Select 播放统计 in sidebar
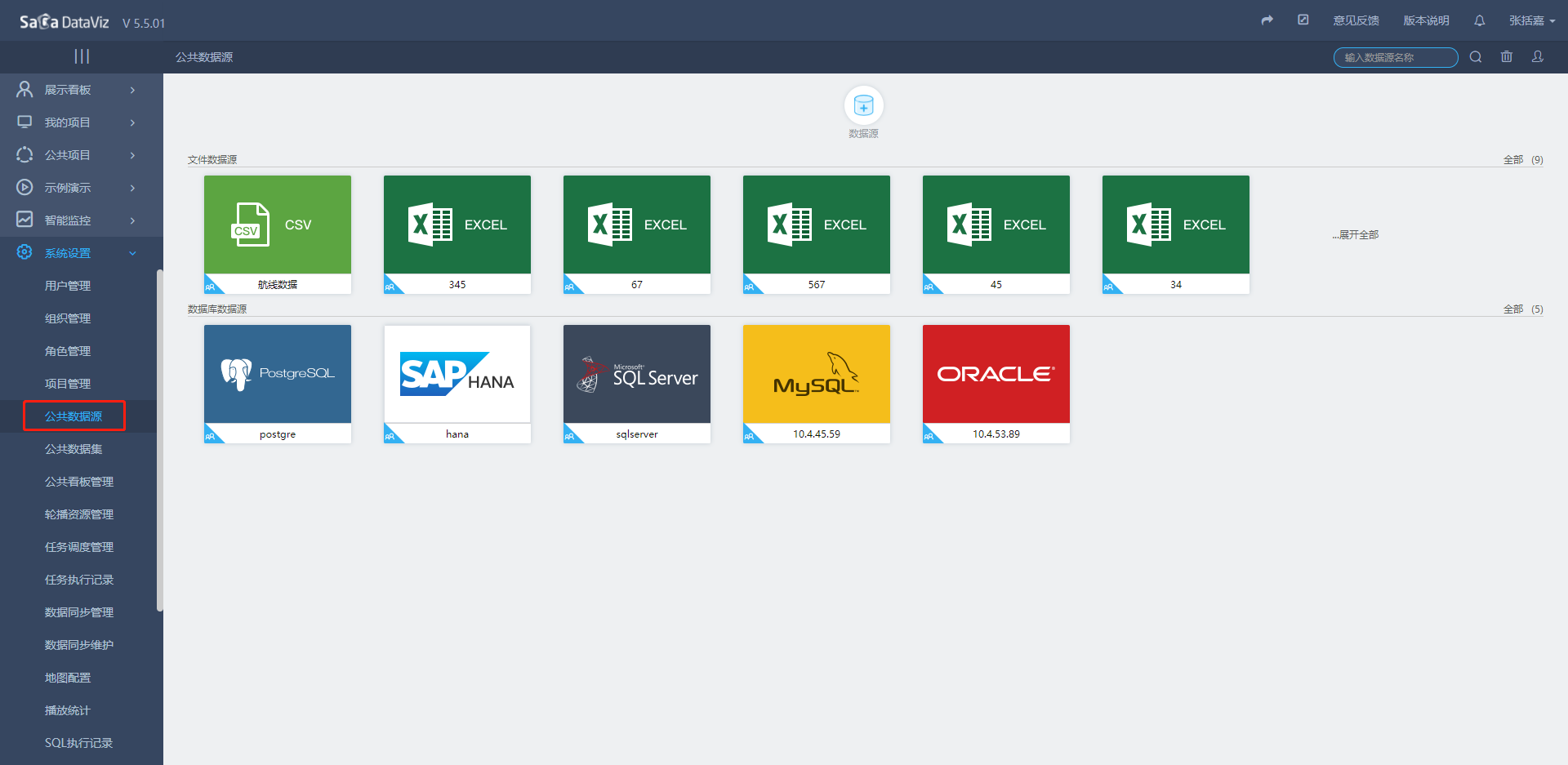1568x765 pixels. pyautogui.click(x=68, y=710)
